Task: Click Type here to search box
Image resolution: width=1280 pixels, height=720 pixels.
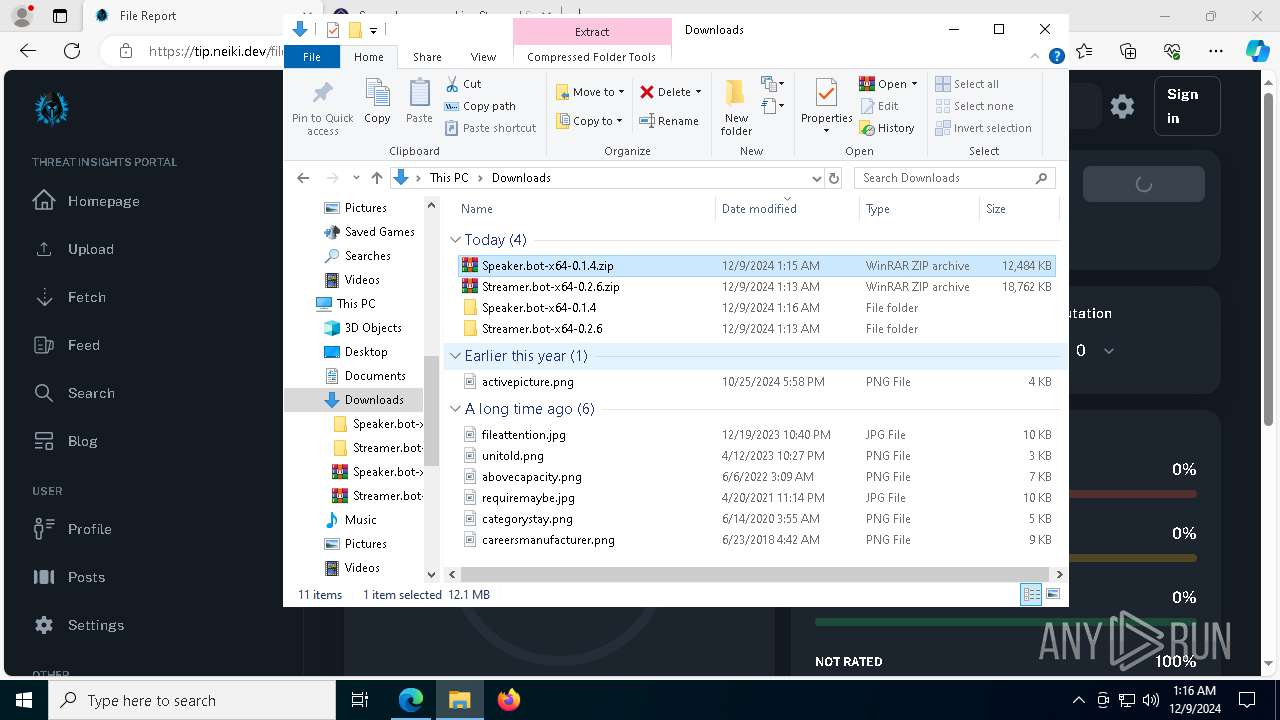Action: (192, 700)
